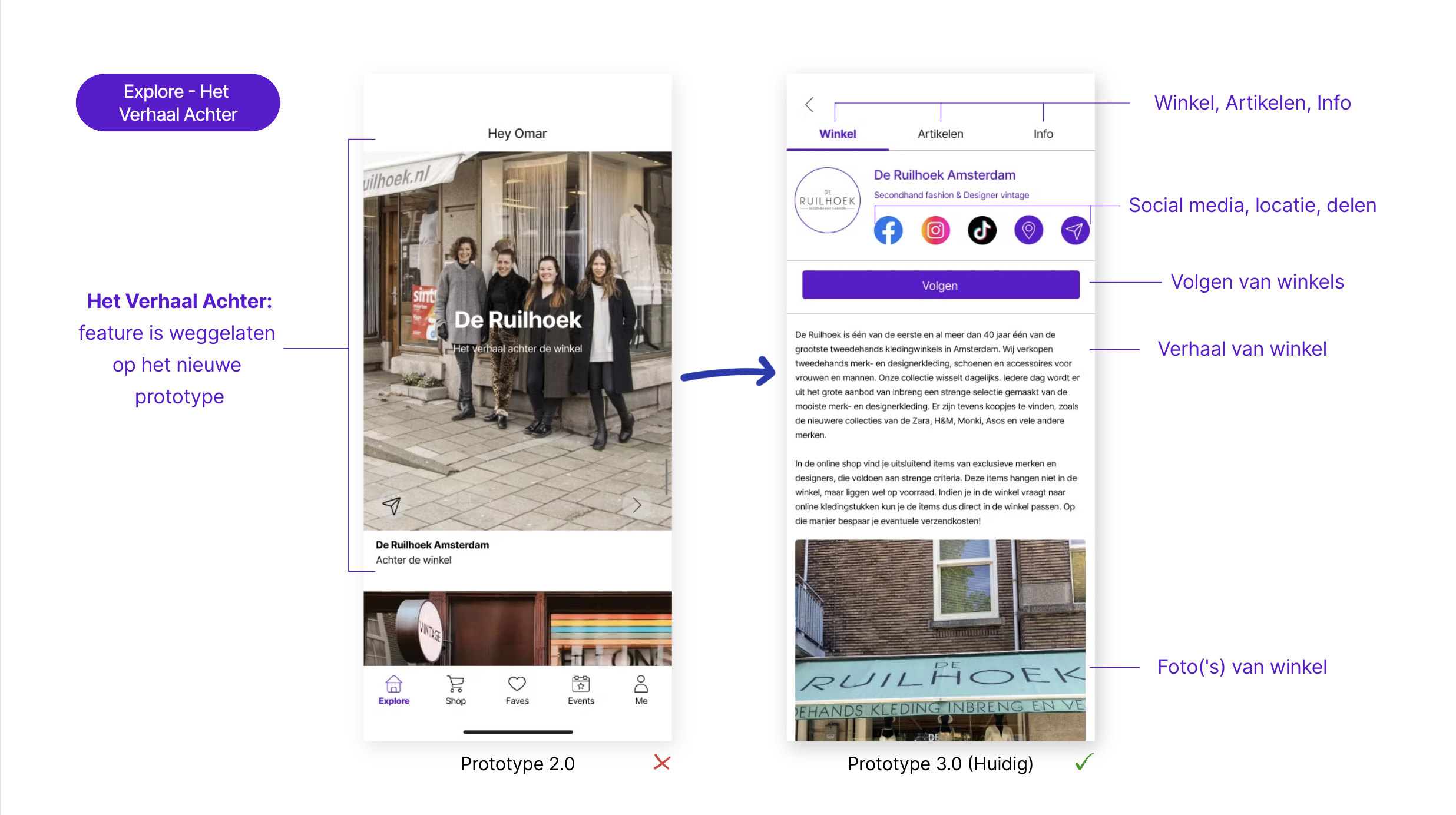1456x815 pixels.
Task: Switch to the Winkel tab
Action: pos(838,134)
